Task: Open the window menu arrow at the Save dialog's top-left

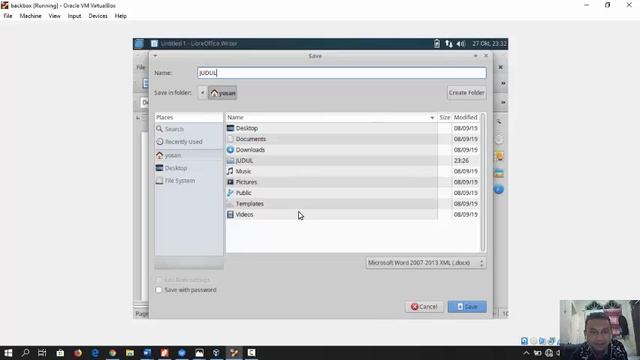Action: tap(155, 56)
